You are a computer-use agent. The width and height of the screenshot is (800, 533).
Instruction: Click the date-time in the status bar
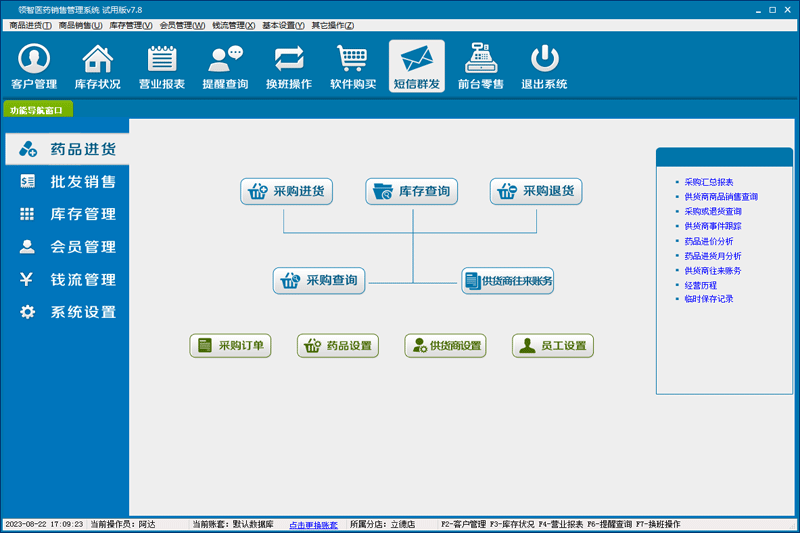(x=44, y=524)
